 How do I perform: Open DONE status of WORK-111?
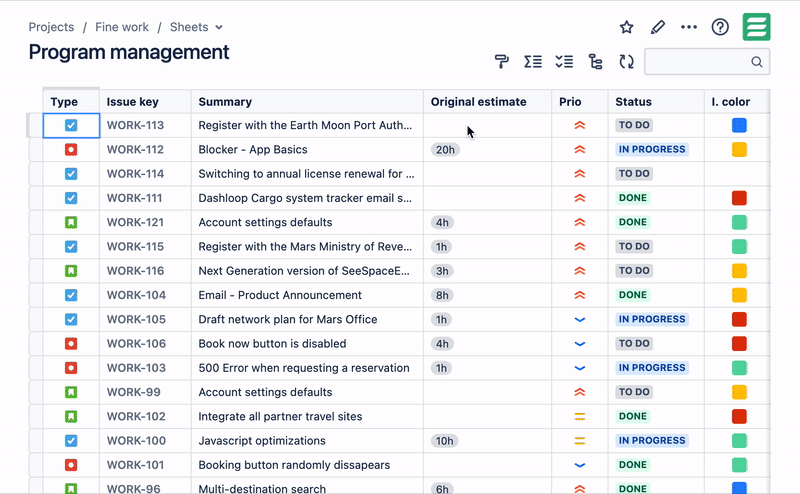[x=633, y=198]
